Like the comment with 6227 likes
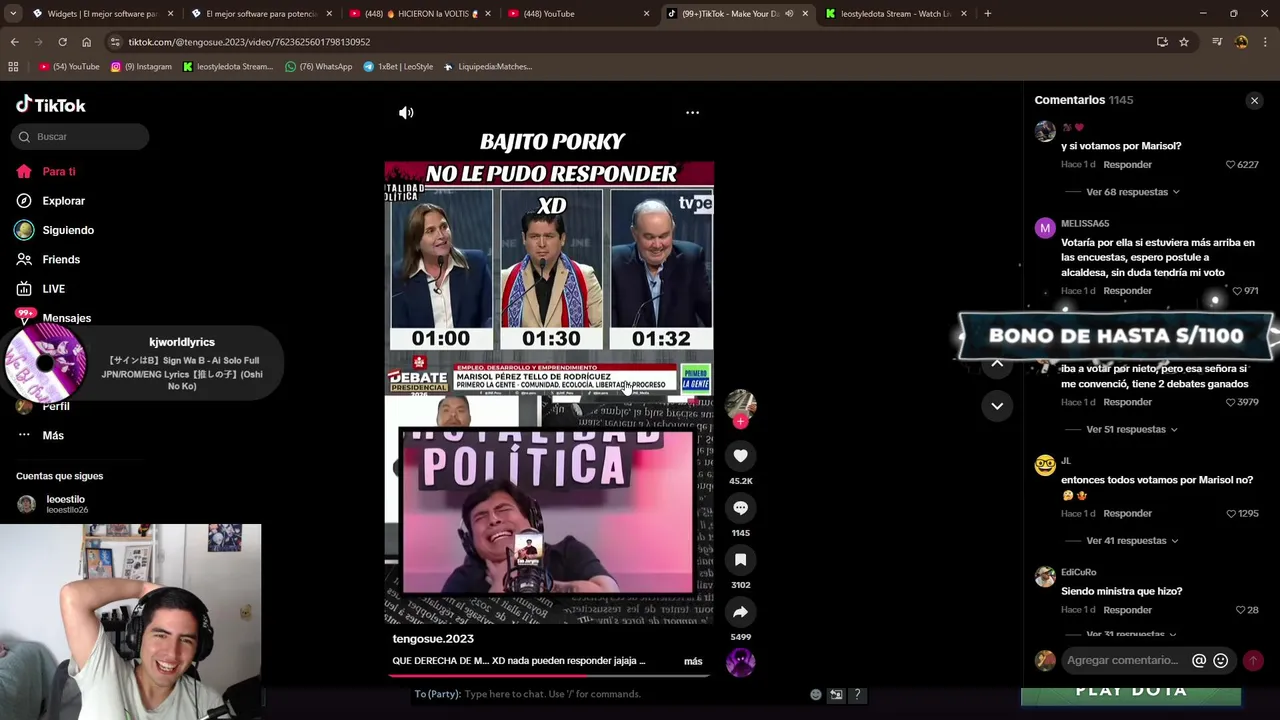 (1231, 165)
